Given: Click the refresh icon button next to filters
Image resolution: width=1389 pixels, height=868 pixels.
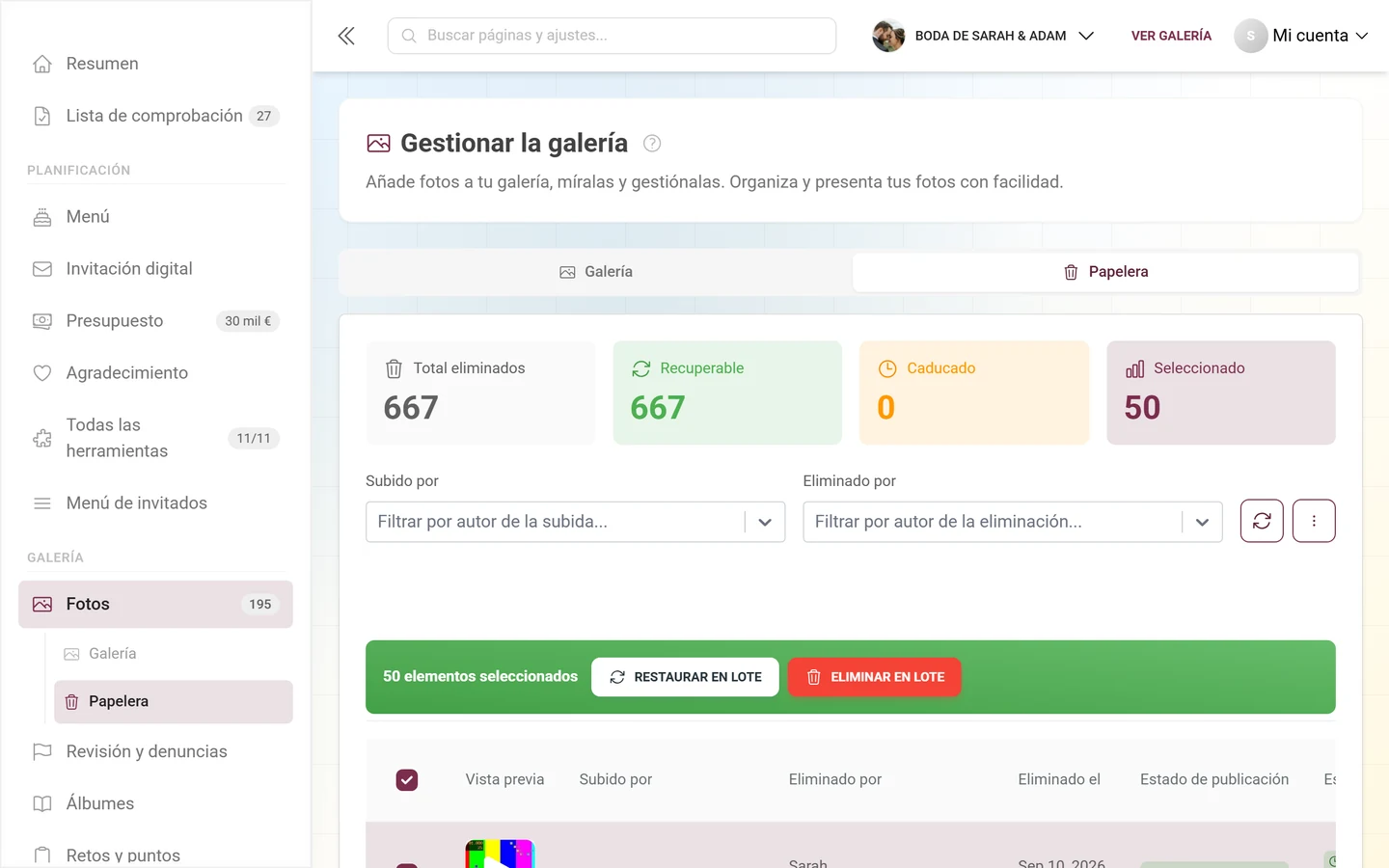Looking at the screenshot, I should point(1262,521).
